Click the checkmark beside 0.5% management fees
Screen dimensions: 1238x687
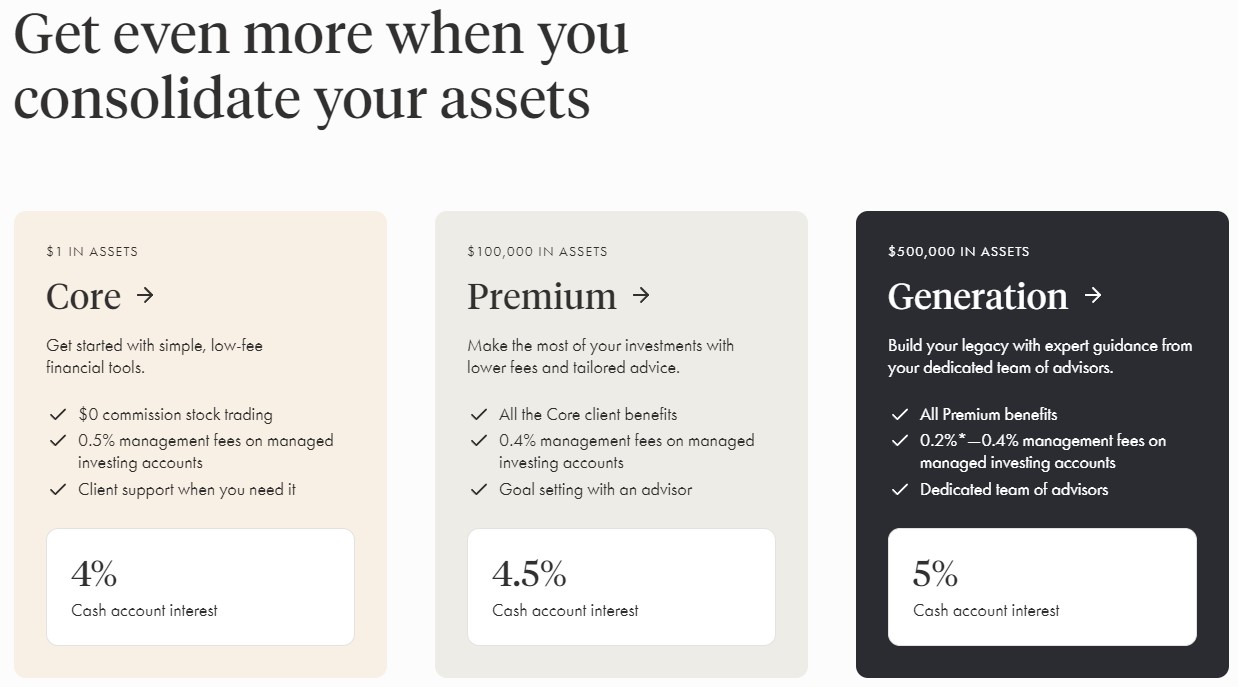point(56,440)
